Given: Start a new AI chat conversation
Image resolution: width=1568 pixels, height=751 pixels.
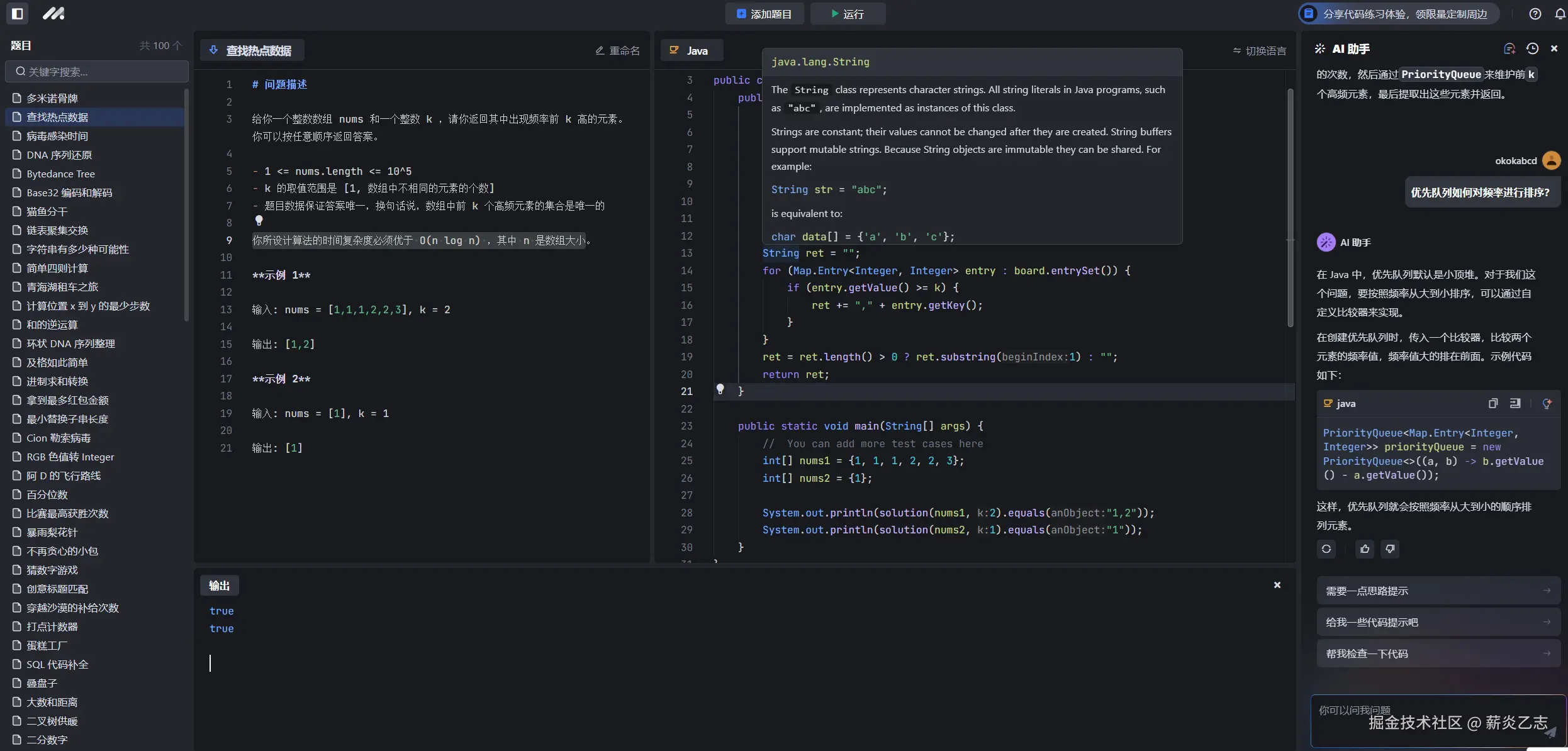Looking at the screenshot, I should (1509, 49).
